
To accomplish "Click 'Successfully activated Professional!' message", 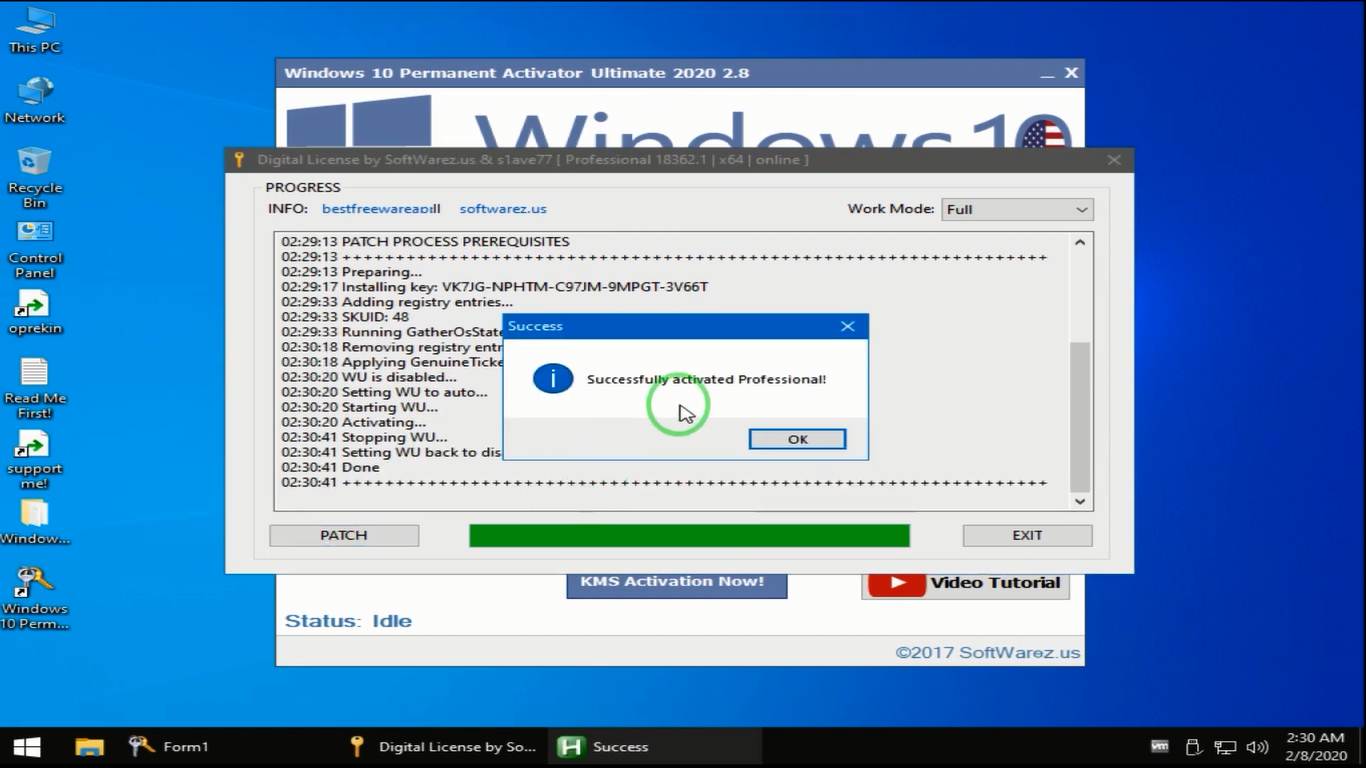I will click(706, 379).
